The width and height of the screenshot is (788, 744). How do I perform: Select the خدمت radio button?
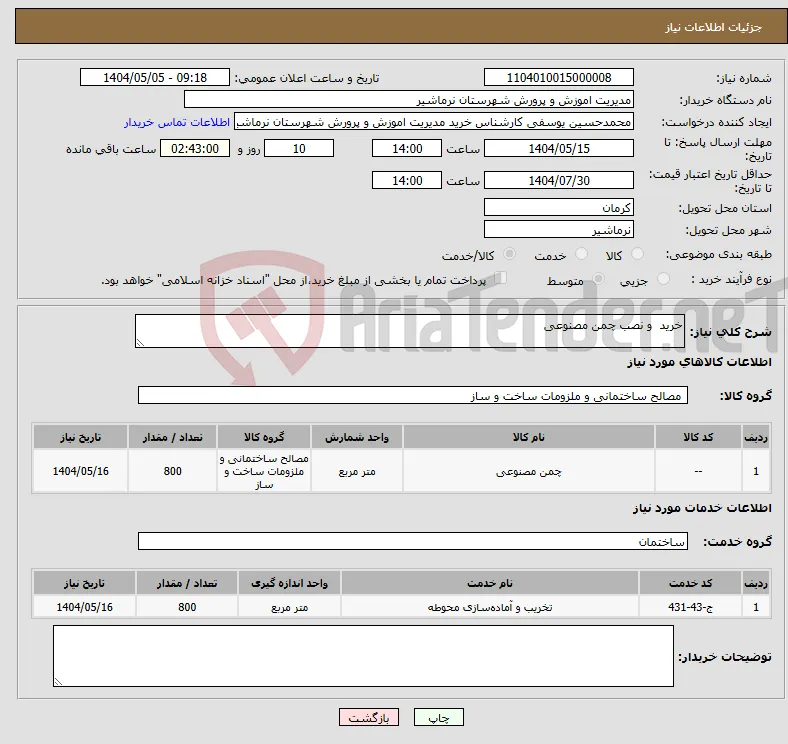(581, 254)
